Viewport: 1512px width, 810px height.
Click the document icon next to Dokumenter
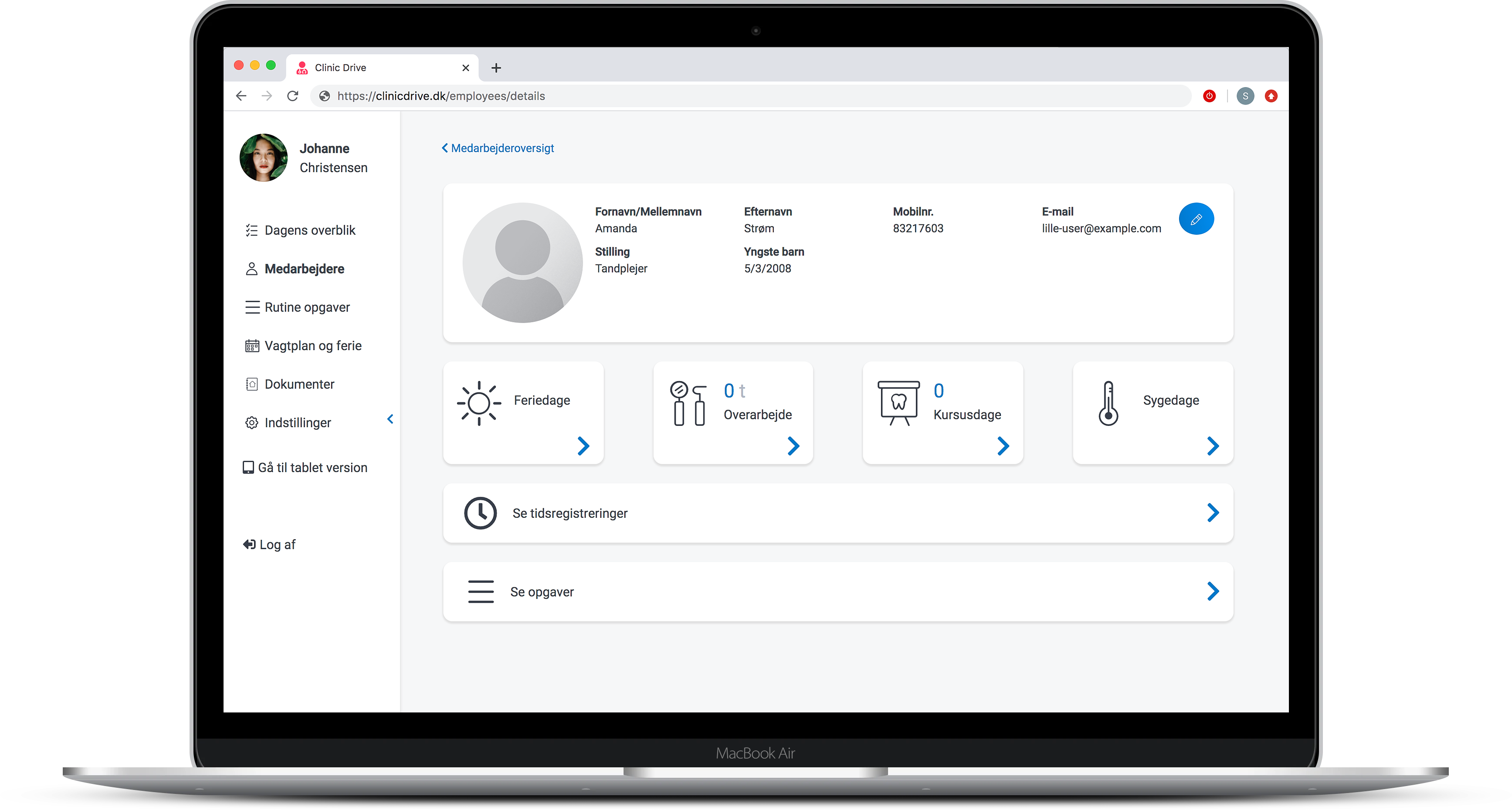(x=251, y=384)
